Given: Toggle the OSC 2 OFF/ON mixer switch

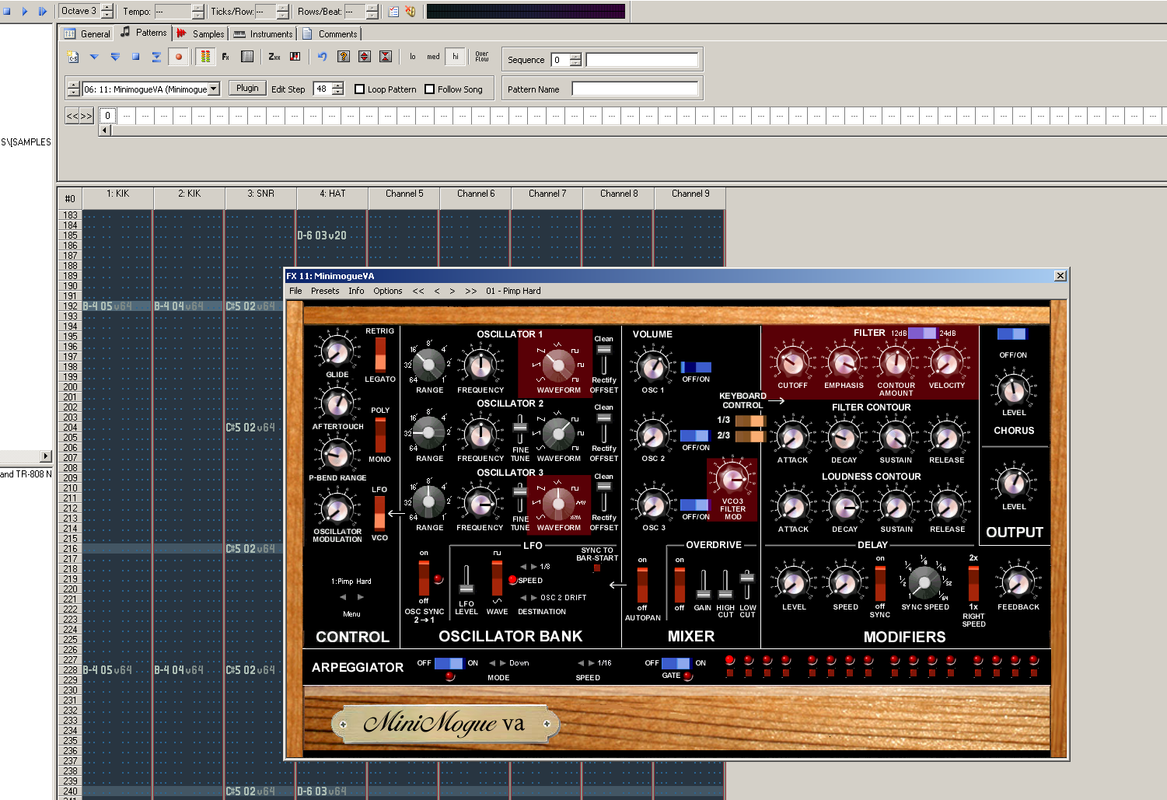Looking at the screenshot, I should click(x=696, y=435).
